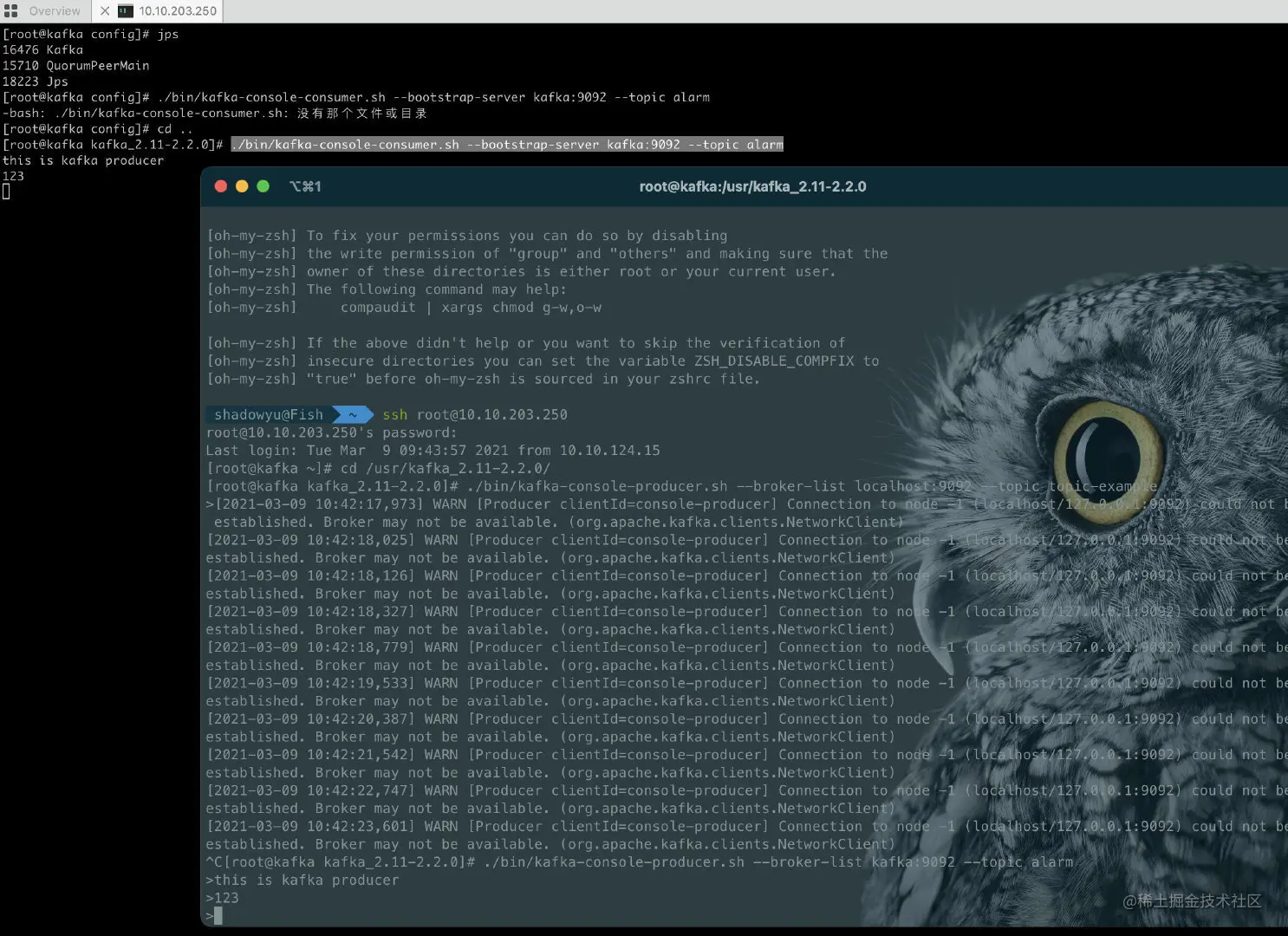
Task: Click the '[root@kafka config]# jps' prompt line
Action: pos(90,34)
